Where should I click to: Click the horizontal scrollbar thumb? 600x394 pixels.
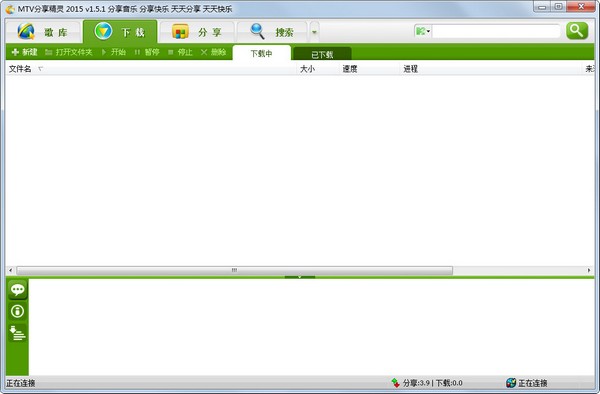(x=235, y=270)
